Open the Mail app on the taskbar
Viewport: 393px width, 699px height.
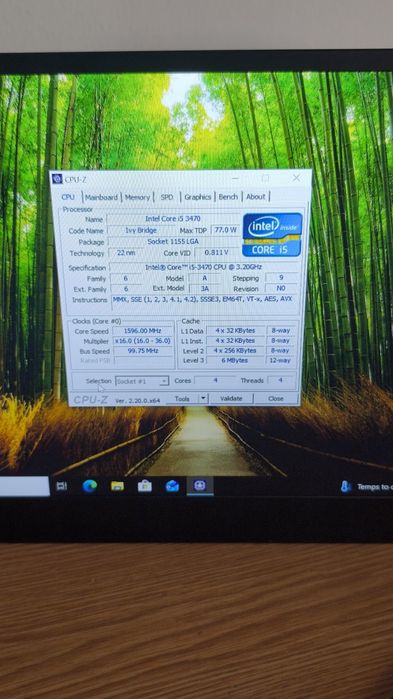172,486
